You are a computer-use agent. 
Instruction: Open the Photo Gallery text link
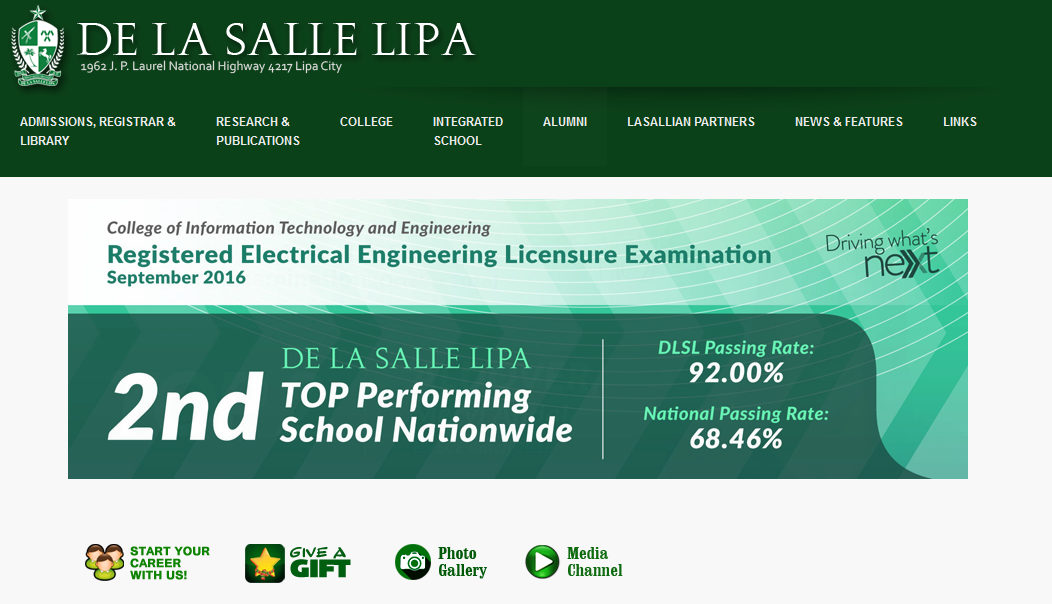click(x=462, y=562)
